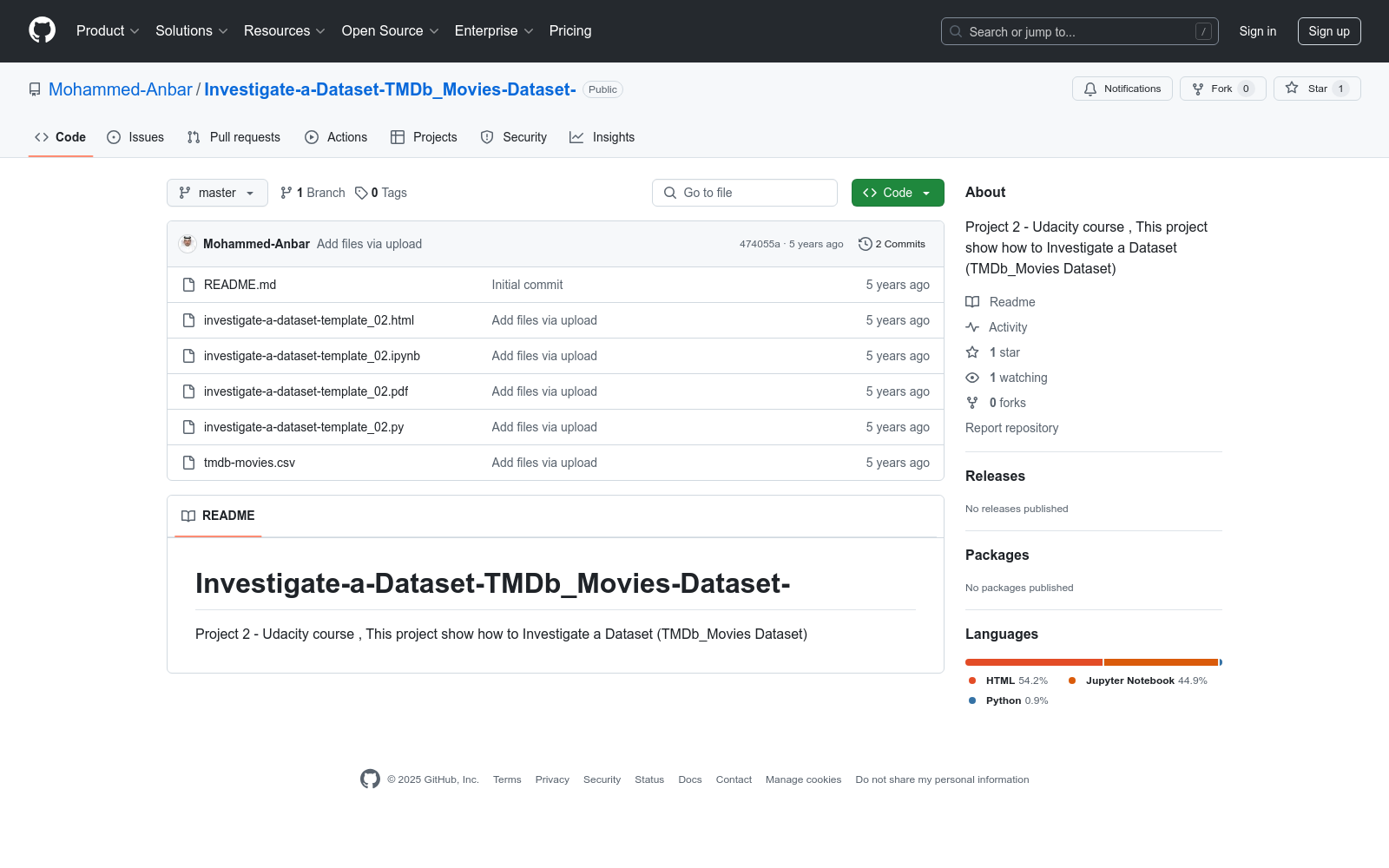Expand the Product menu
Viewport: 1389px width, 868px height.
[x=108, y=30]
